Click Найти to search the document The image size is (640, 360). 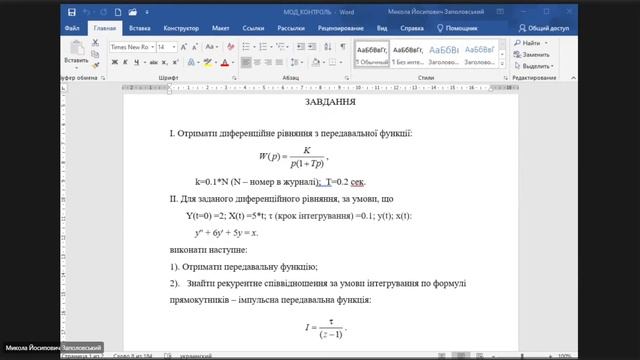coord(527,43)
